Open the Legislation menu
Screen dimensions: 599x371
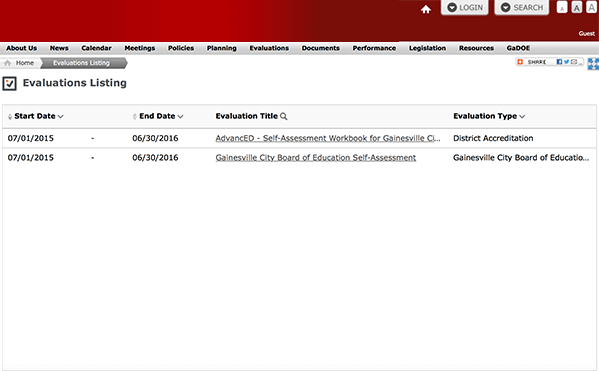point(427,48)
